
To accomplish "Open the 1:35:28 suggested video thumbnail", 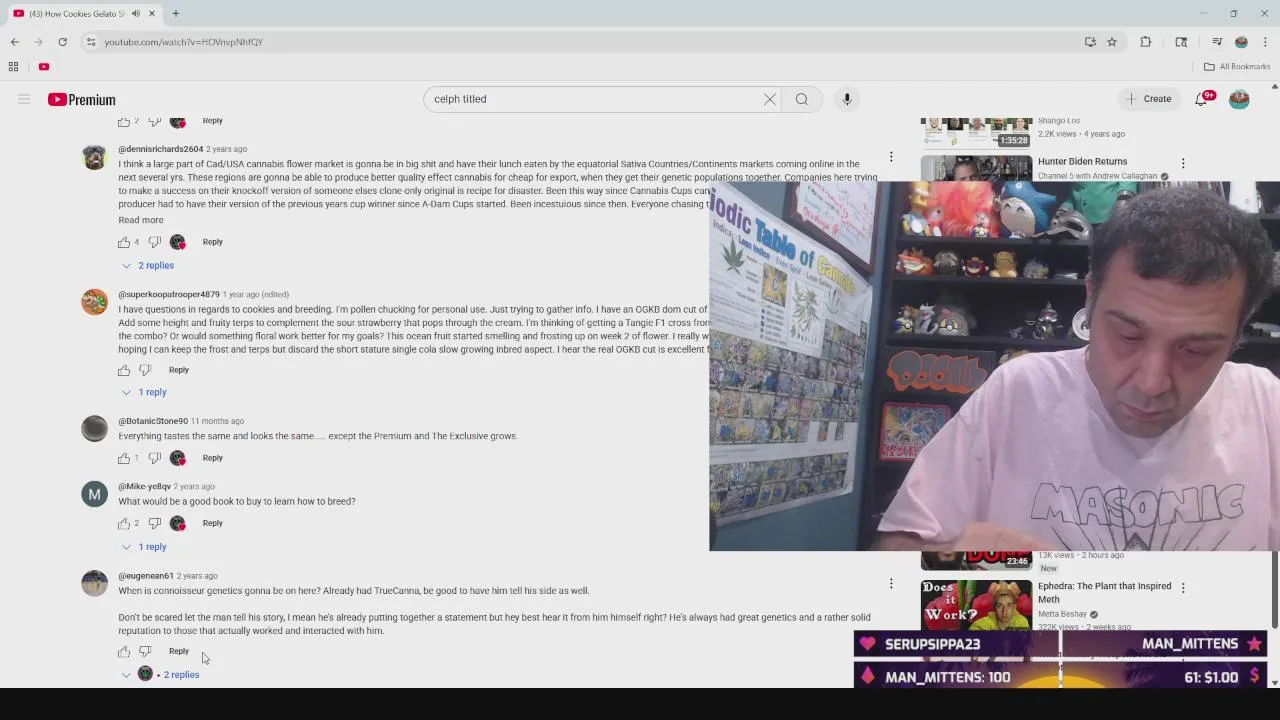I will pos(976,132).
